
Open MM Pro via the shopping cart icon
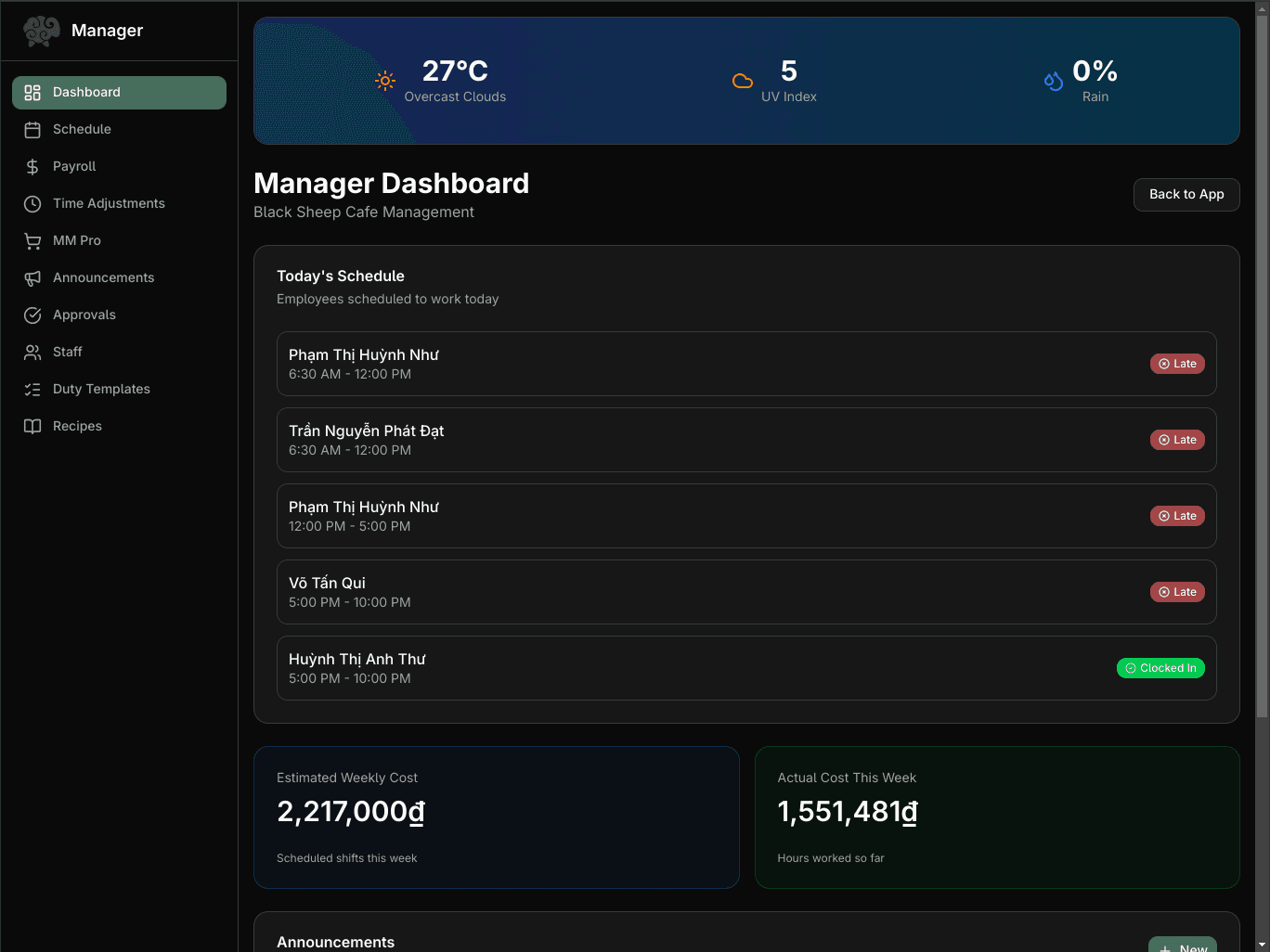[32, 240]
